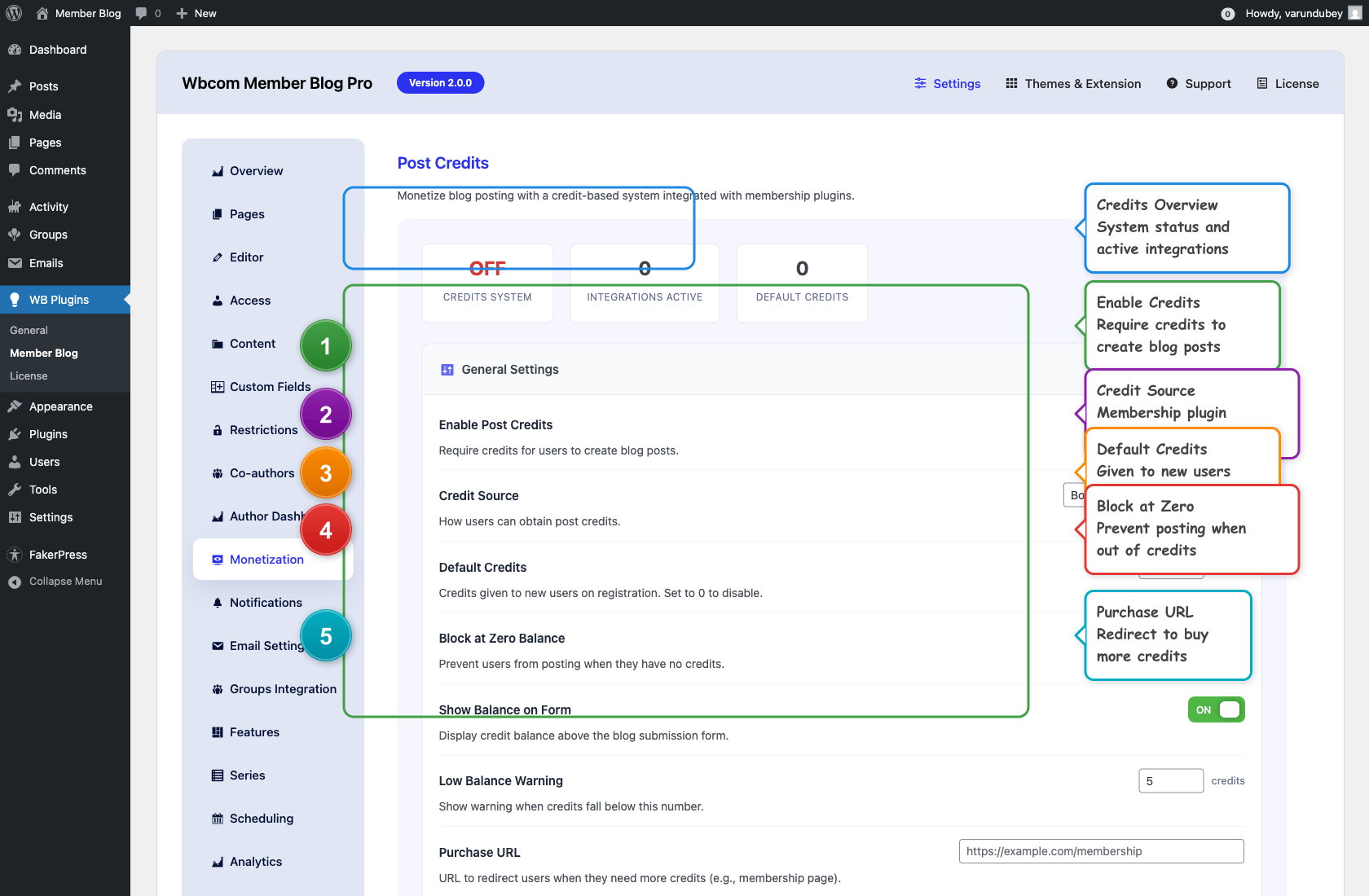Click the Notifications bell icon

click(x=218, y=603)
